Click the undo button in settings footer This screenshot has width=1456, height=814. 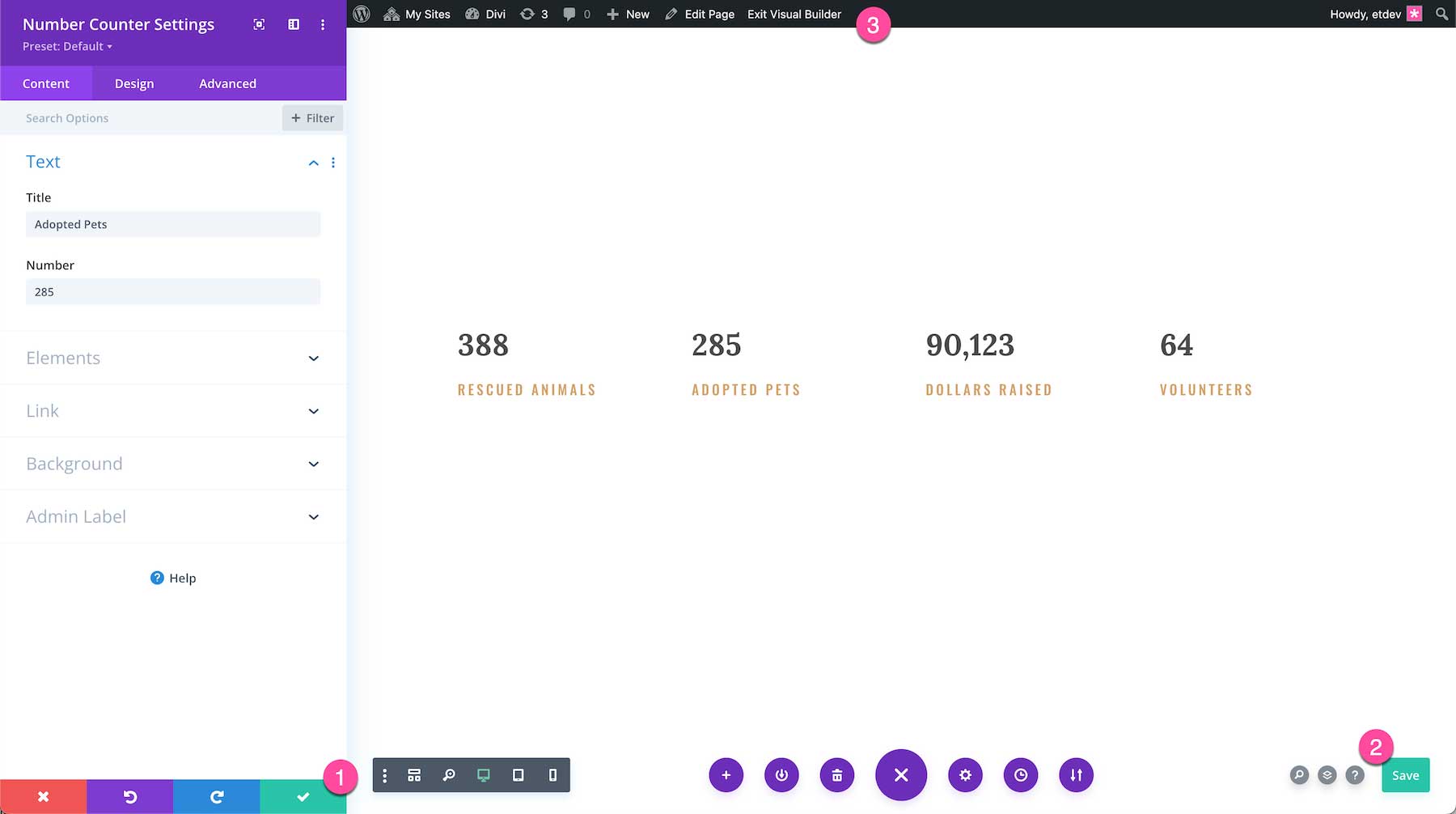coord(130,797)
